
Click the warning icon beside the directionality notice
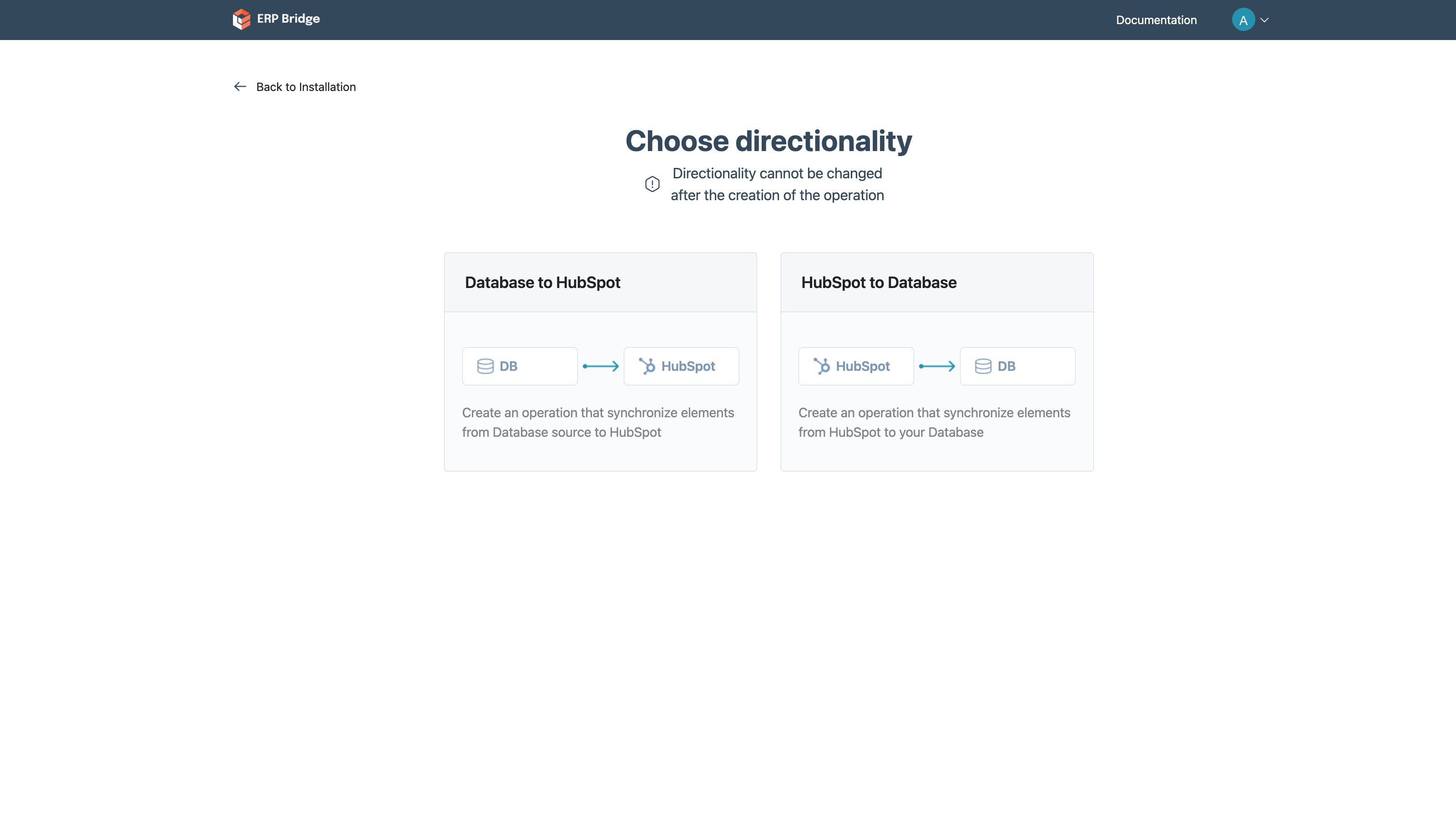[652, 184]
